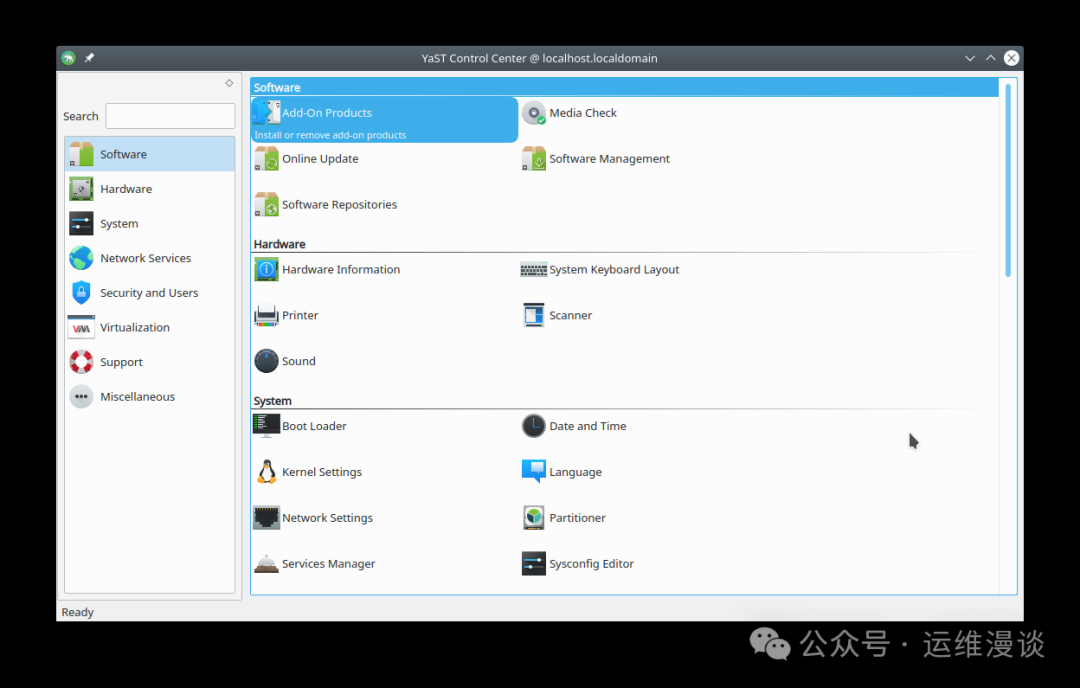
Task: Click the diamond float button above the Search field
Action: pyautogui.click(x=229, y=83)
